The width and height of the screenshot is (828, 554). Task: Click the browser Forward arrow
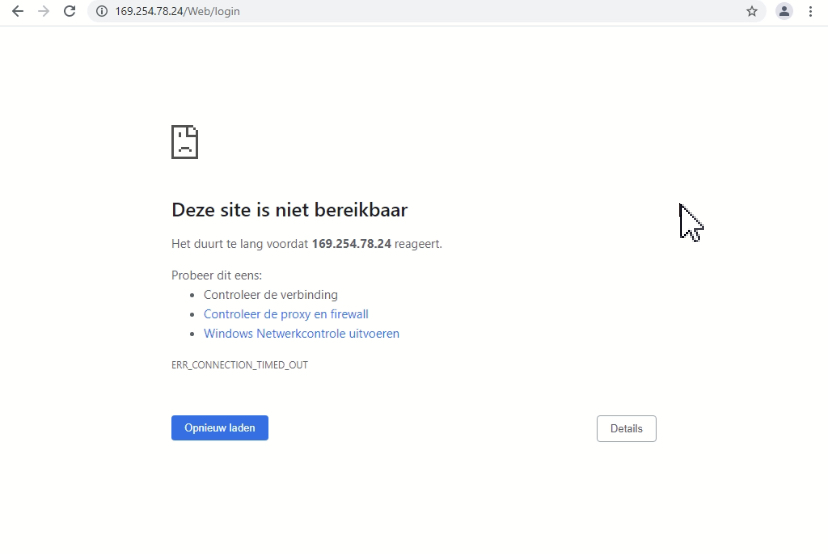pos(43,11)
